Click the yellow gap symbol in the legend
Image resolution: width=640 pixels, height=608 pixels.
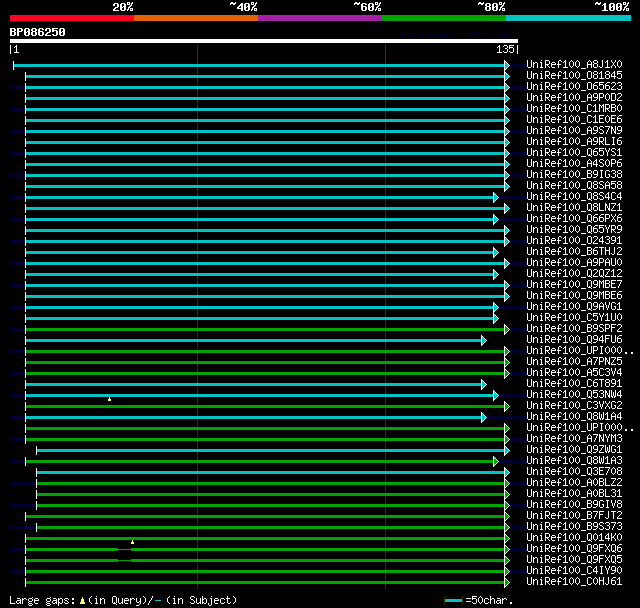point(82,601)
